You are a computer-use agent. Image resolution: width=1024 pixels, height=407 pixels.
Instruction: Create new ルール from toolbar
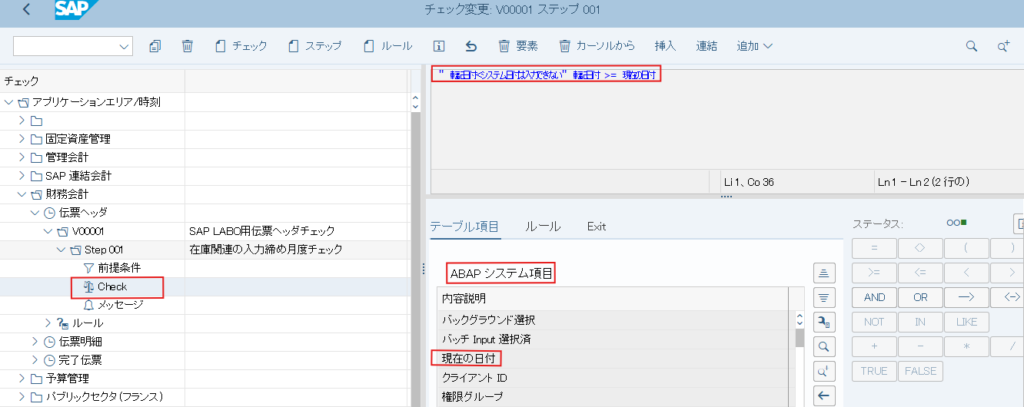click(388, 46)
